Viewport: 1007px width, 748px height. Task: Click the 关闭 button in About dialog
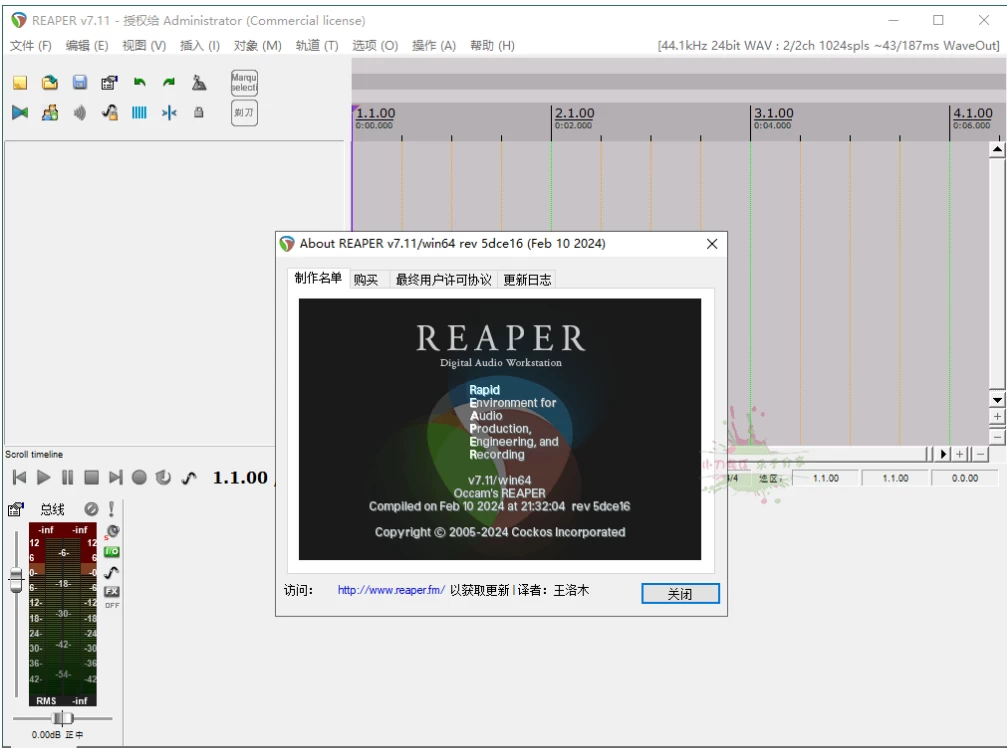pos(679,593)
